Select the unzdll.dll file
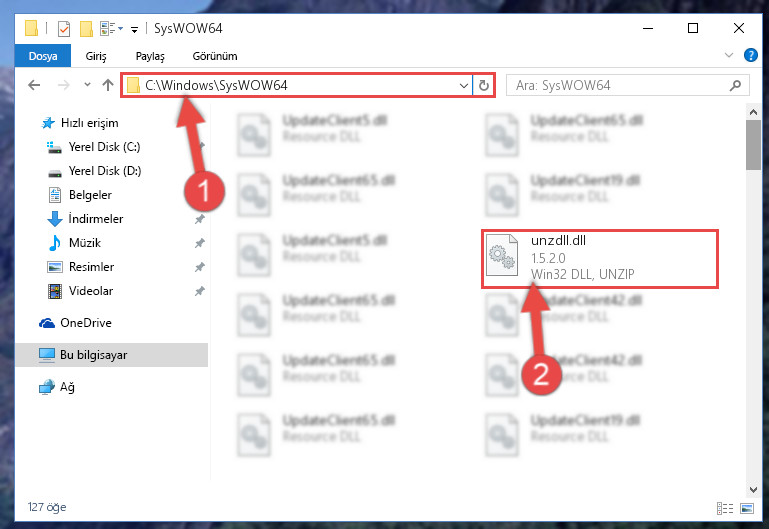This screenshot has width=769, height=529. 600,258
